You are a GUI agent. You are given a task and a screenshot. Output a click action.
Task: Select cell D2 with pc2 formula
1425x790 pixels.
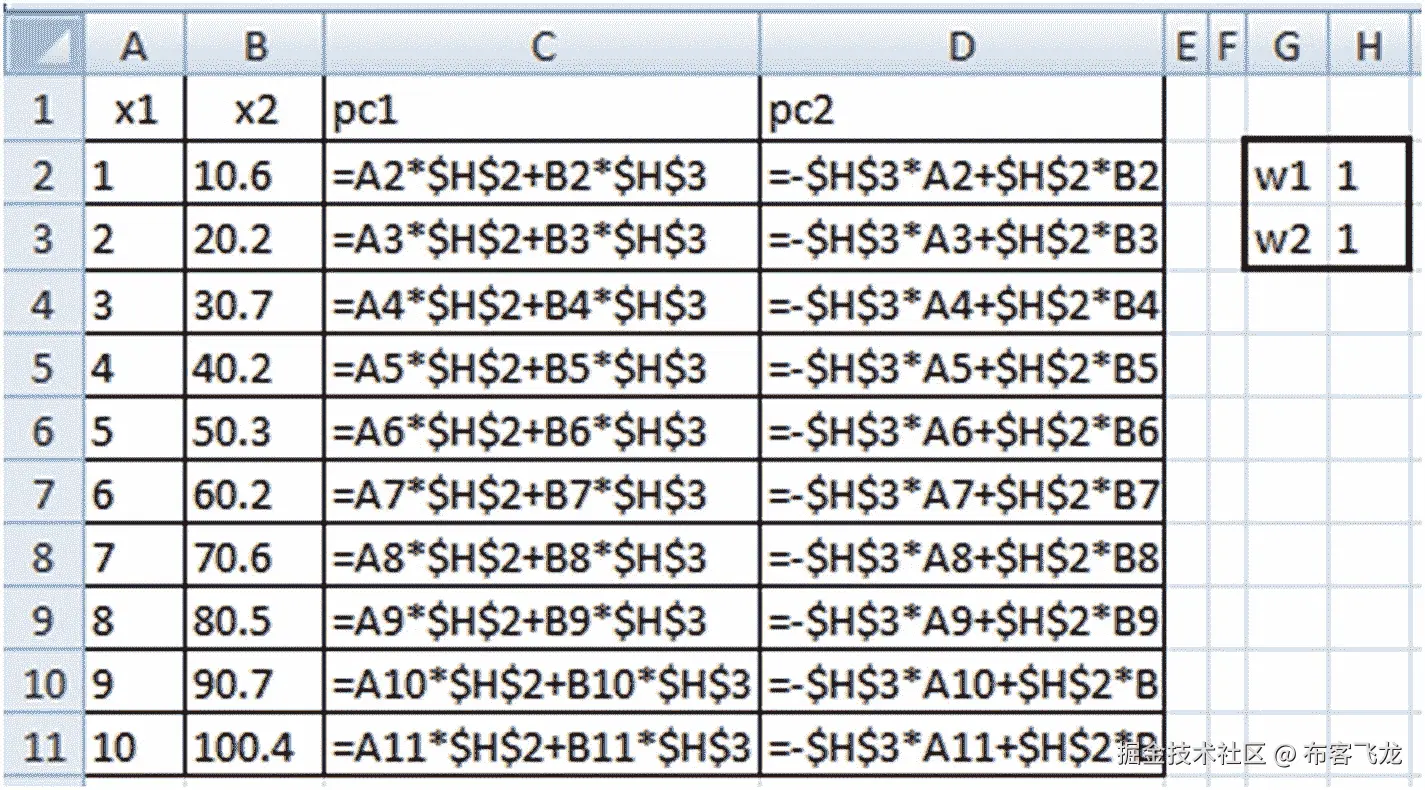(962, 175)
